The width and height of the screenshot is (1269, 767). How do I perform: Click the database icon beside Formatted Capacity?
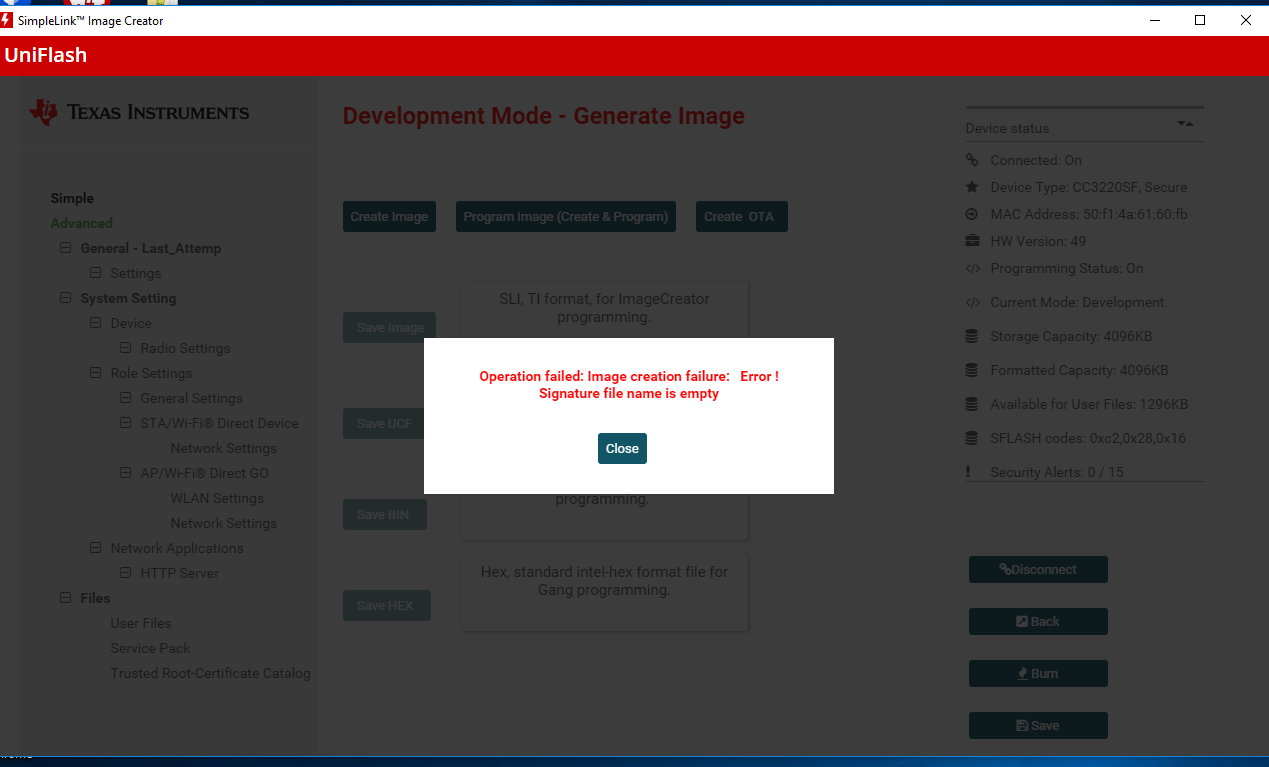[x=972, y=370]
